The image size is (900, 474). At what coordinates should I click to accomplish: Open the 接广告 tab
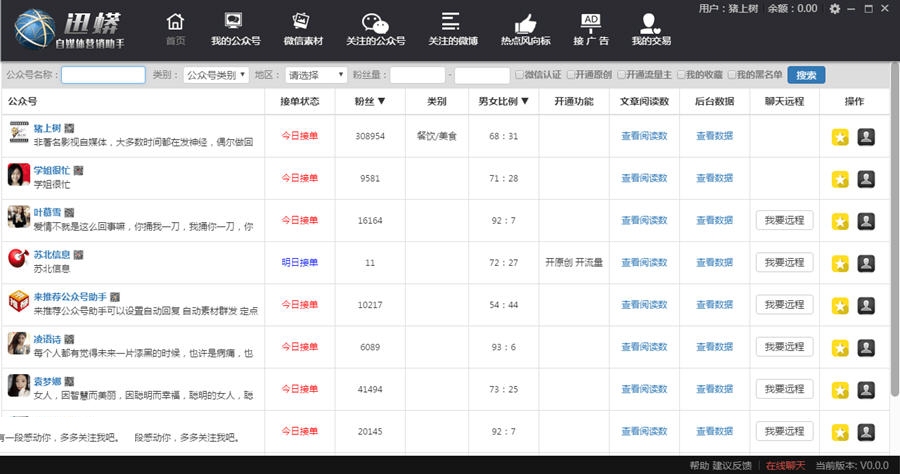pos(591,29)
